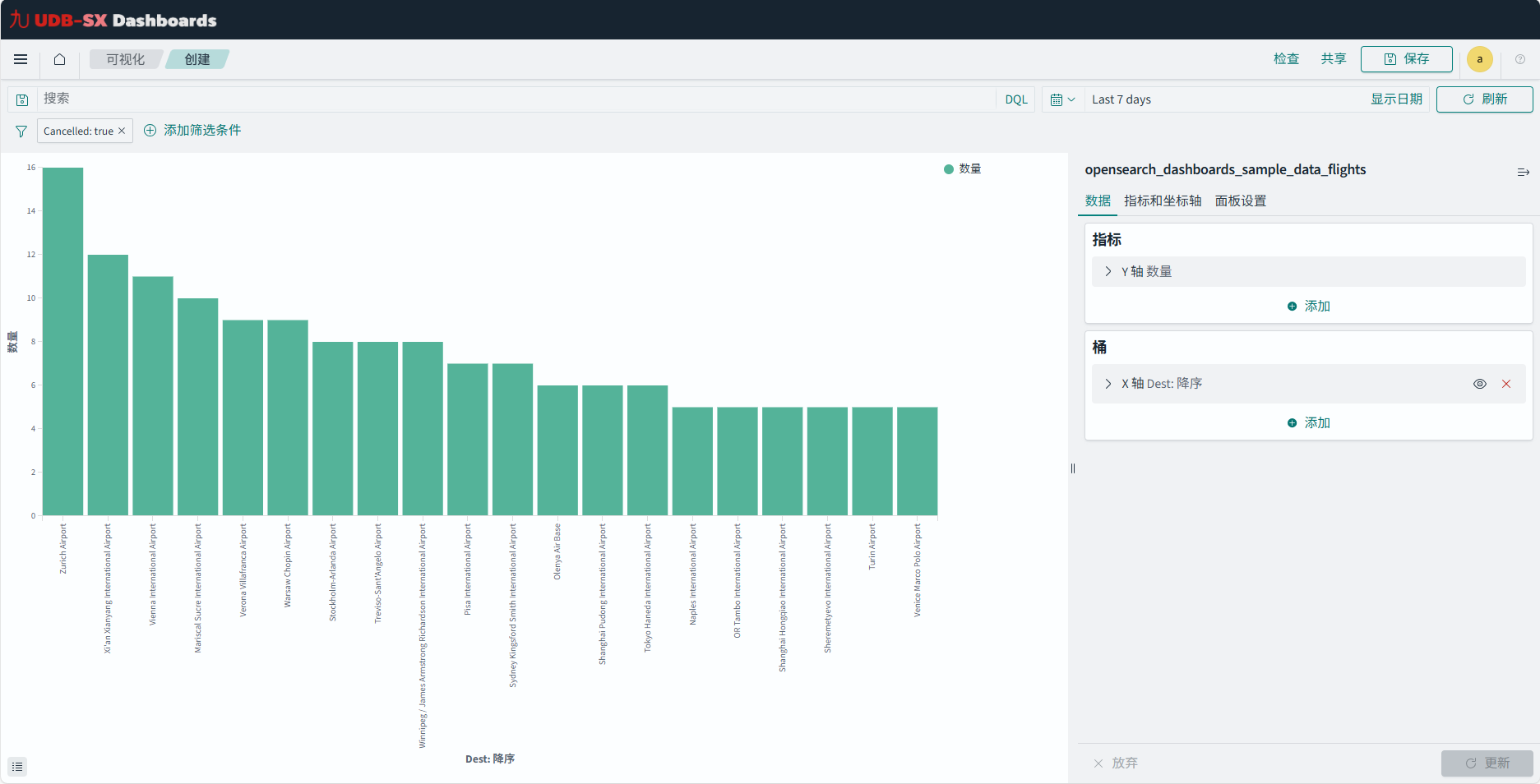Open the hamburger navigation menu
This screenshot has width=1540, height=784.
[x=21, y=59]
